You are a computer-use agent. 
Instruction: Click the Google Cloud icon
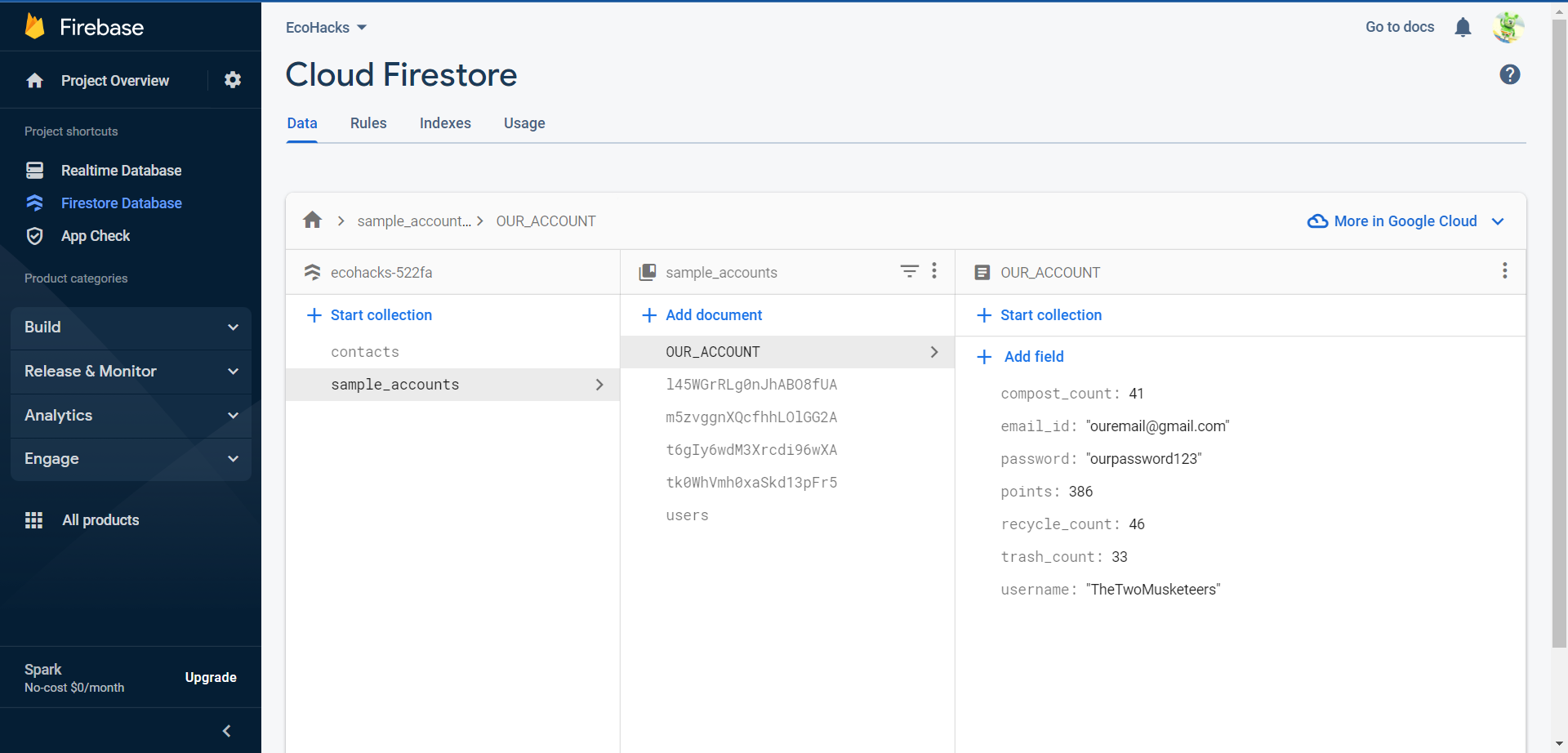[x=1317, y=221]
